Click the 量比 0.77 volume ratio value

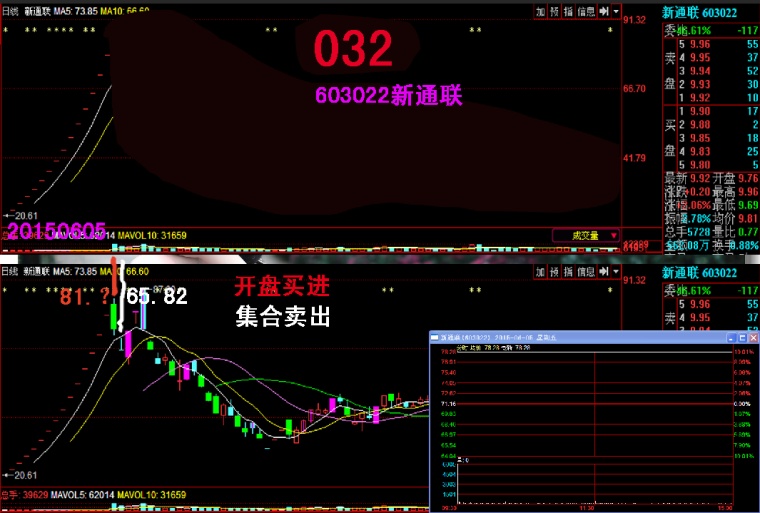click(x=748, y=232)
